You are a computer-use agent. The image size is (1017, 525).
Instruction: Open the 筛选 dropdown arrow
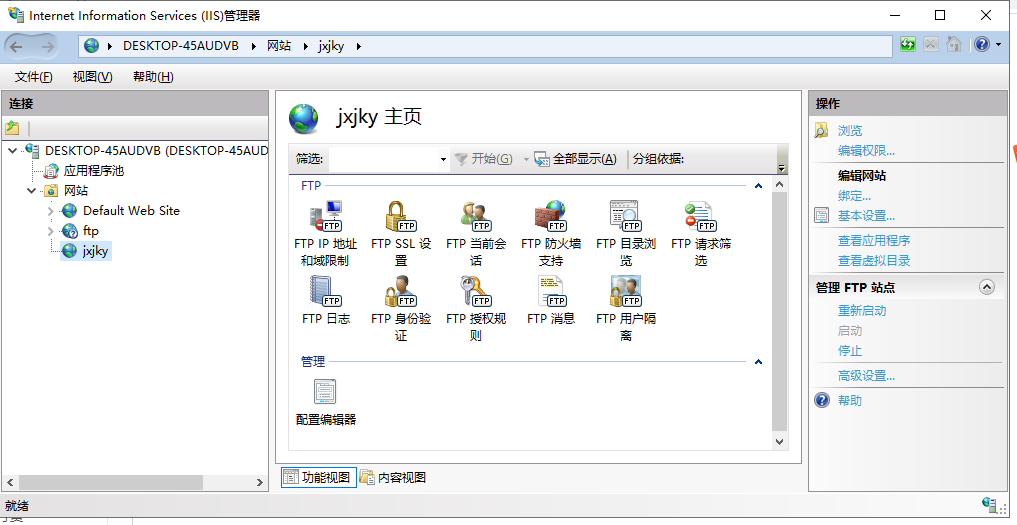[x=444, y=159]
